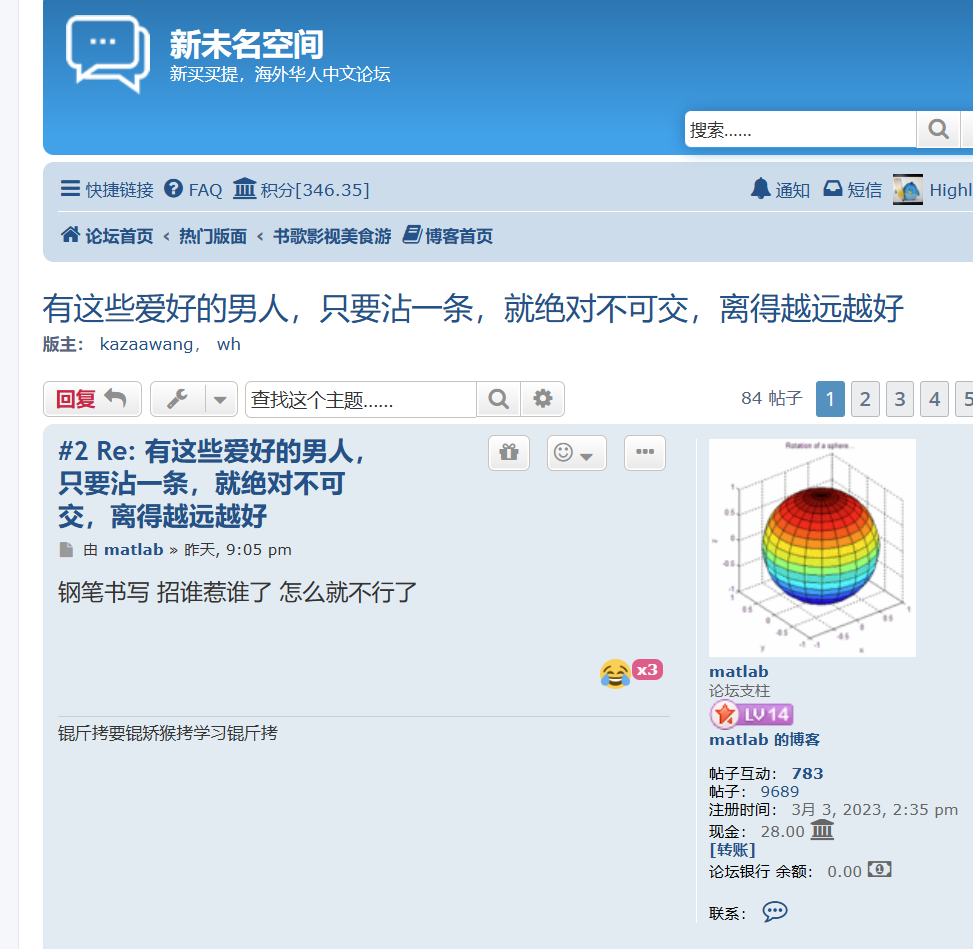The width and height of the screenshot is (973, 949).
Task: Click the gift icon on post #2
Action: click(x=509, y=453)
